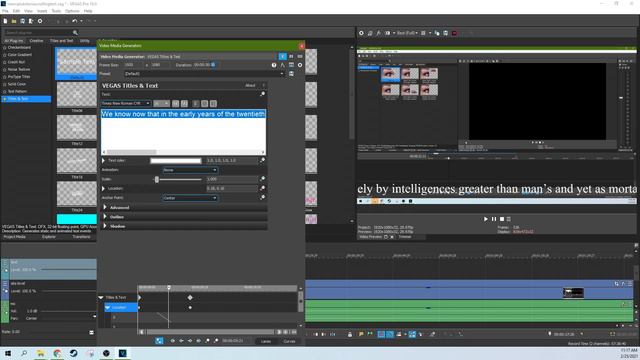Viewport: 640px width, 360px height.
Task: Expand the Text color parameters
Action: coord(104,160)
